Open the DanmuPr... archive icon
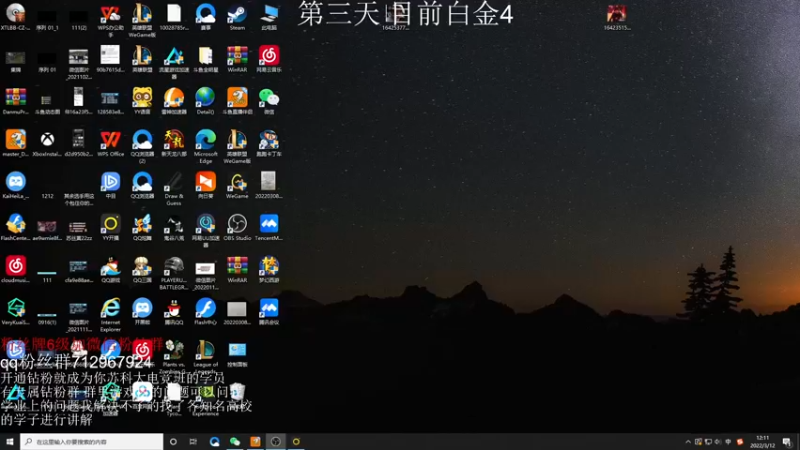This screenshot has height=450, width=800. [x=16, y=101]
